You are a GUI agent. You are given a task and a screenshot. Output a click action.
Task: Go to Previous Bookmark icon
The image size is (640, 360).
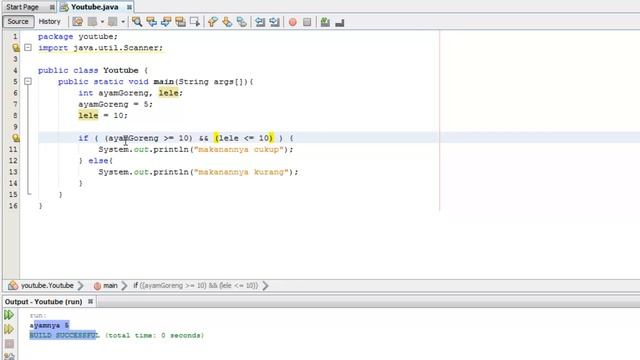pyautogui.click(x=212, y=22)
